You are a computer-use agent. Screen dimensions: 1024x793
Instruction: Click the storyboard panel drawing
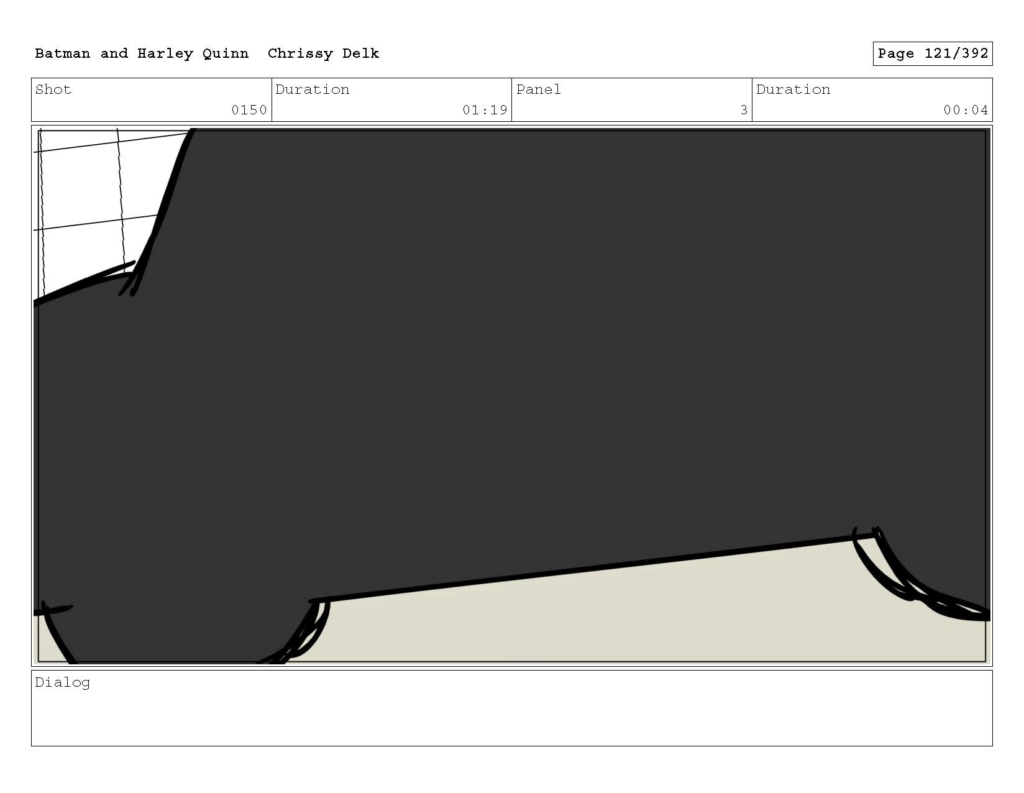click(x=512, y=396)
